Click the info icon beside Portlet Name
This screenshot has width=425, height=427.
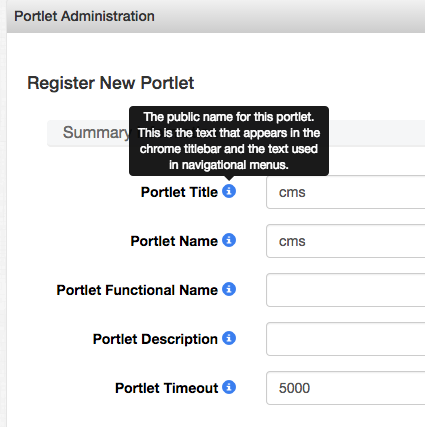tap(229, 240)
